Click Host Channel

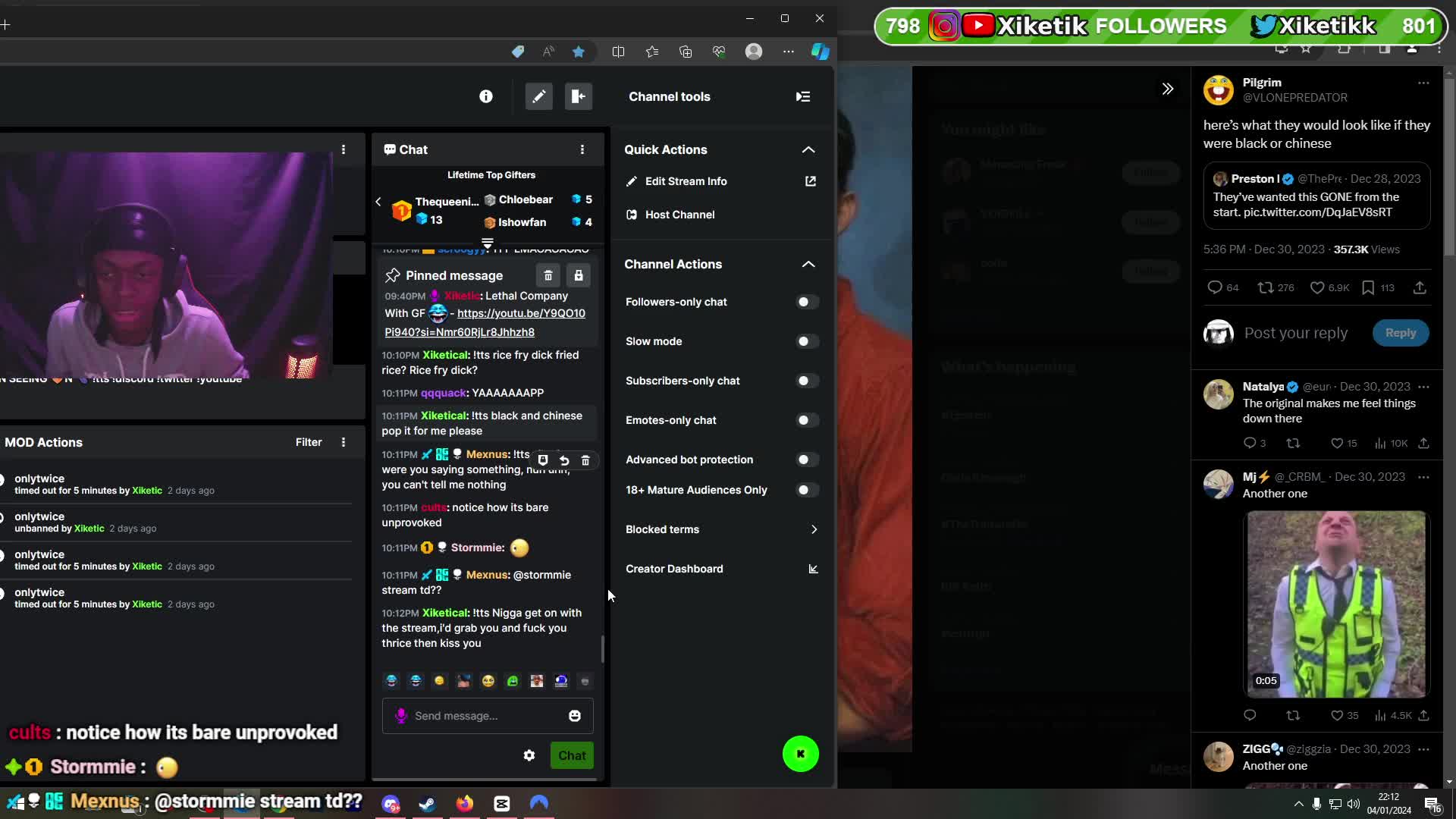(x=679, y=215)
